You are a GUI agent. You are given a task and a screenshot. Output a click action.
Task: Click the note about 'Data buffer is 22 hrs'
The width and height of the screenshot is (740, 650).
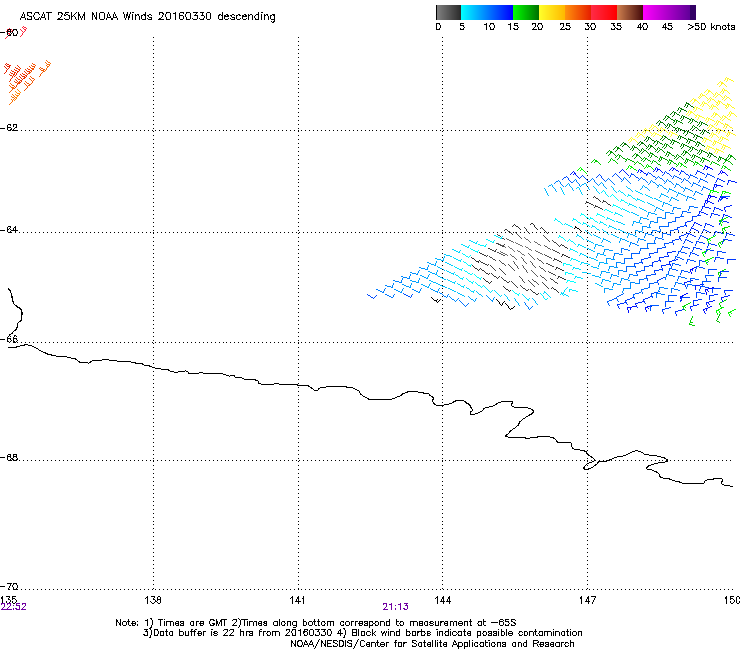click(362, 633)
